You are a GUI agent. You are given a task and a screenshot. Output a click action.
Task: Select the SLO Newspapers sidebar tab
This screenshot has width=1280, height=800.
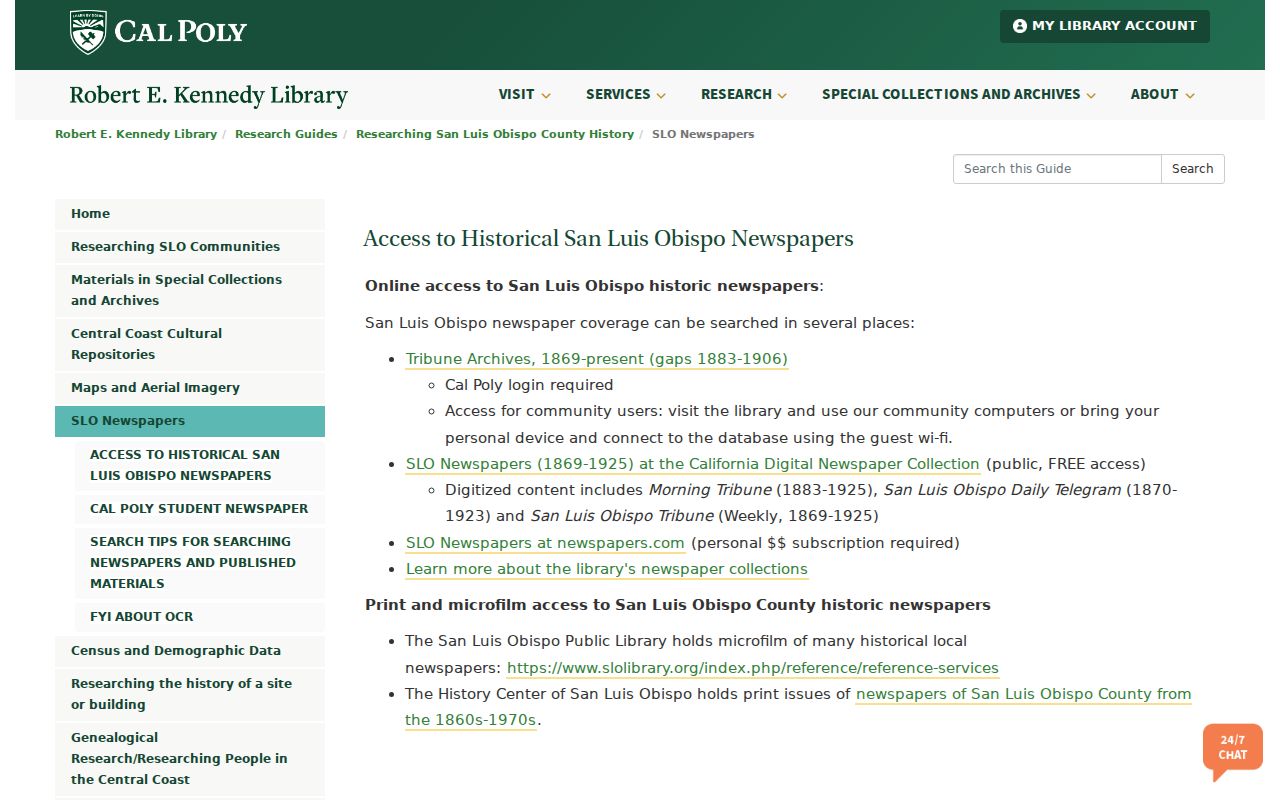[x=190, y=421]
